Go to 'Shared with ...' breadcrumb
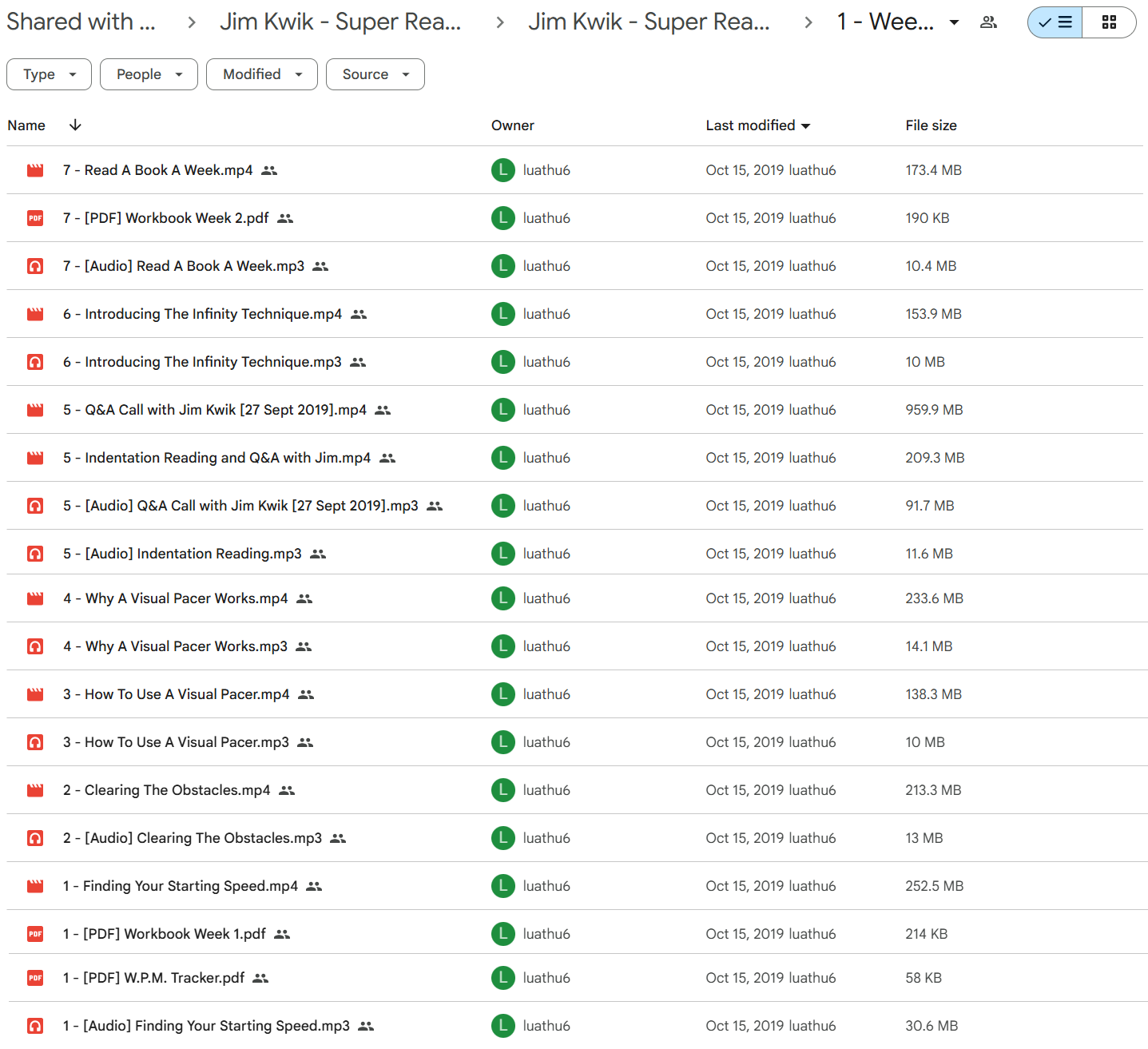This screenshot has width=1148, height=1049. [x=81, y=22]
